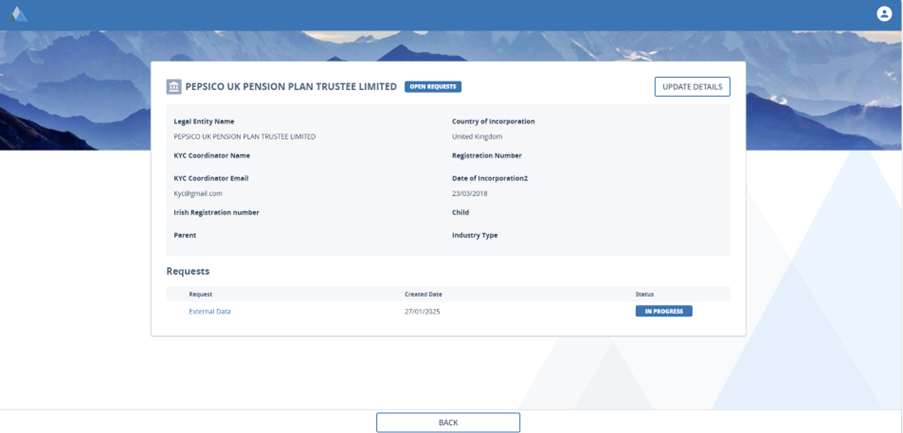Click the bank building entity icon
Viewport: 903px width, 433px height.
point(174,87)
